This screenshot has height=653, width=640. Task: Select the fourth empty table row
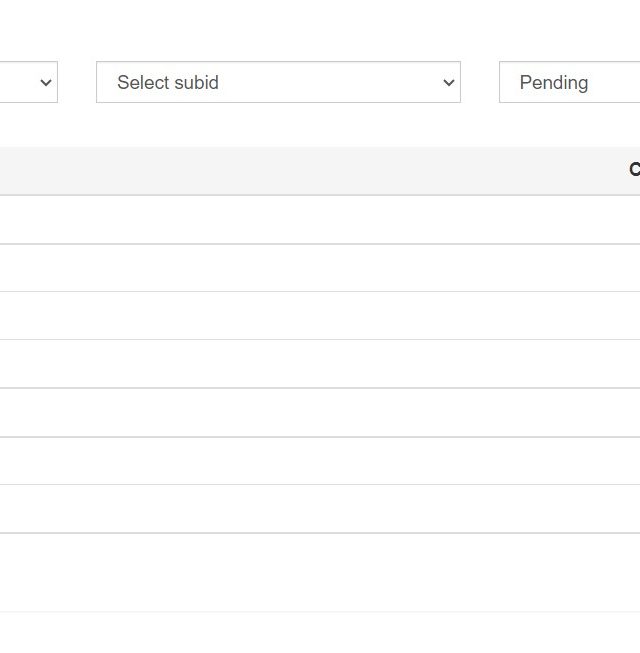(x=320, y=364)
